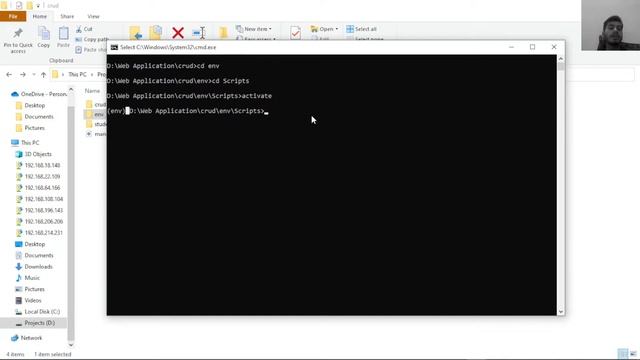Click cmd window scrollbar up arrow
Viewport: 640px width, 360px height.
click(561, 58)
